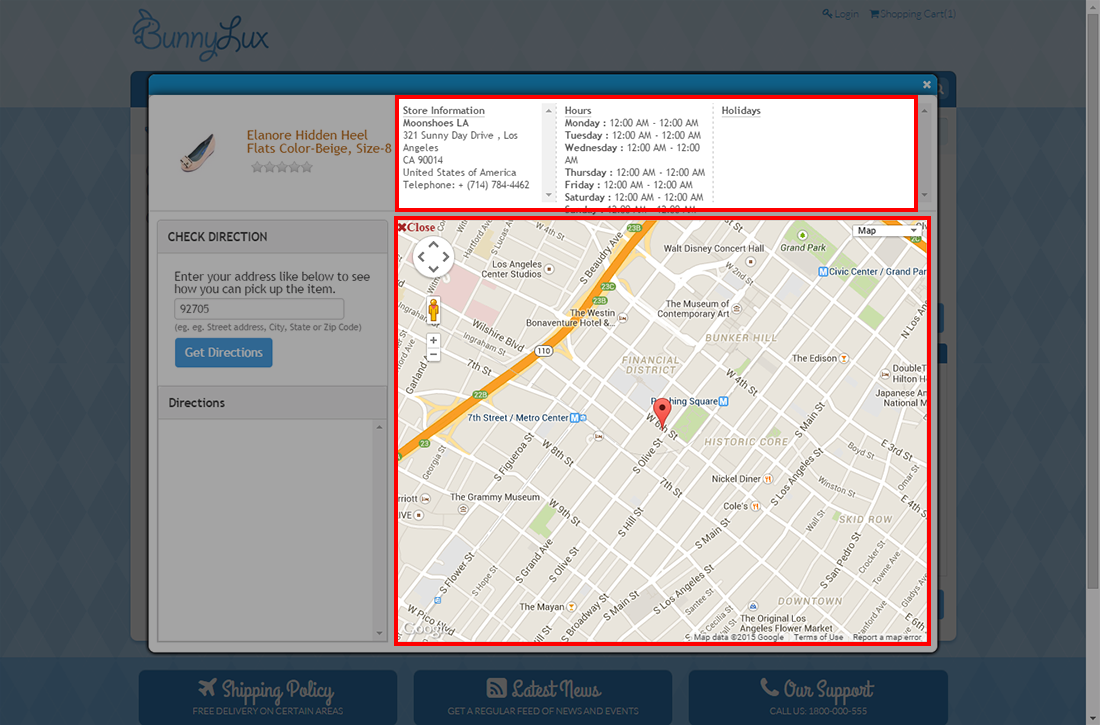Click the beige shoe product thumbnail
1100x725 pixels.
197,154
